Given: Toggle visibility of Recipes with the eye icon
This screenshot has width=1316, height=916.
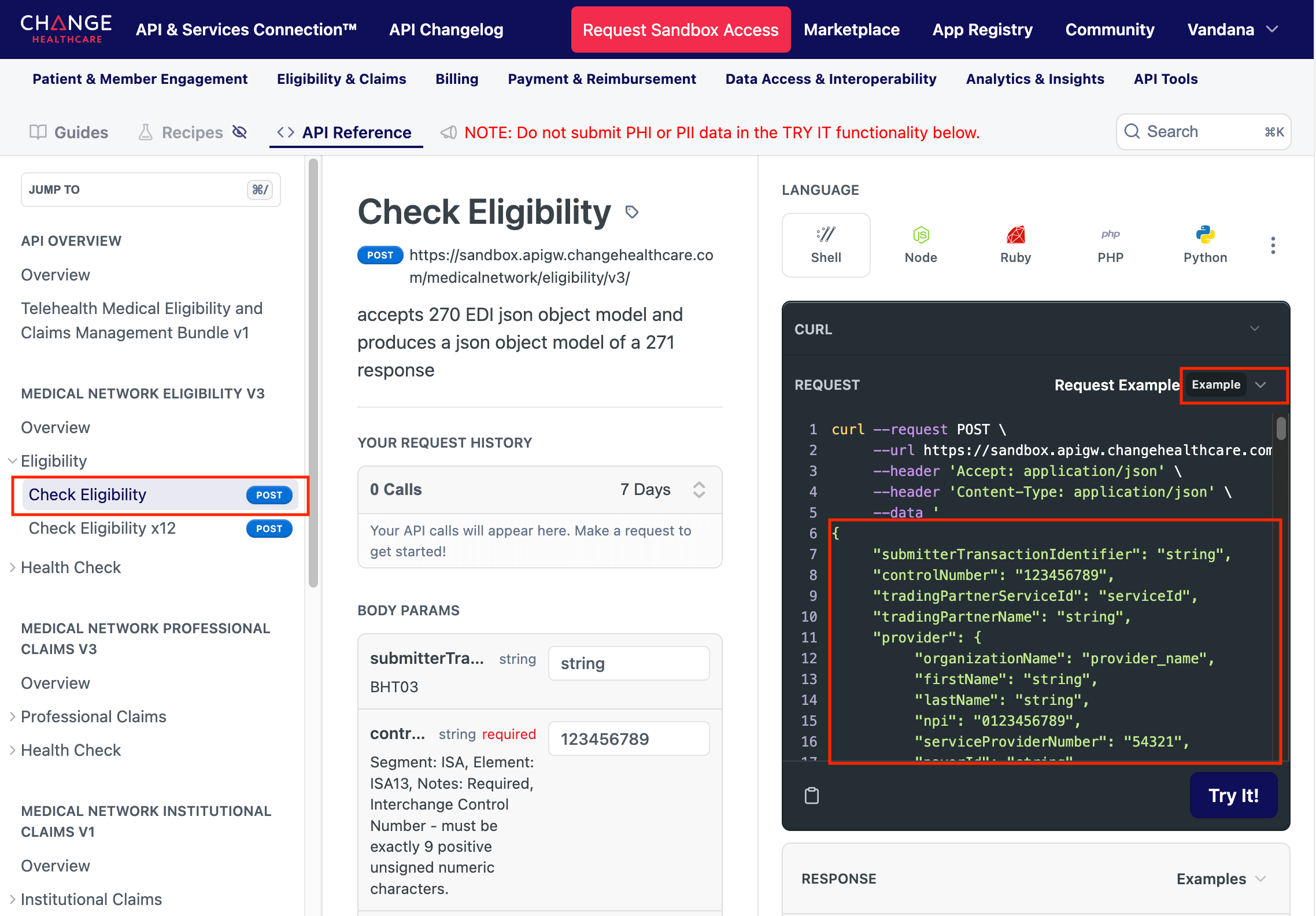Looking at the screenshot, I should coord(239,132).
